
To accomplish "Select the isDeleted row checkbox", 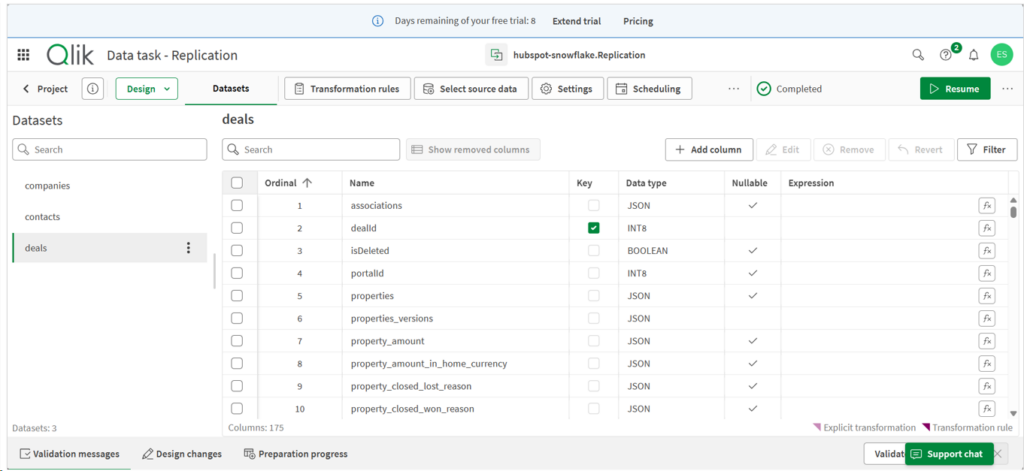I will 237,251.
